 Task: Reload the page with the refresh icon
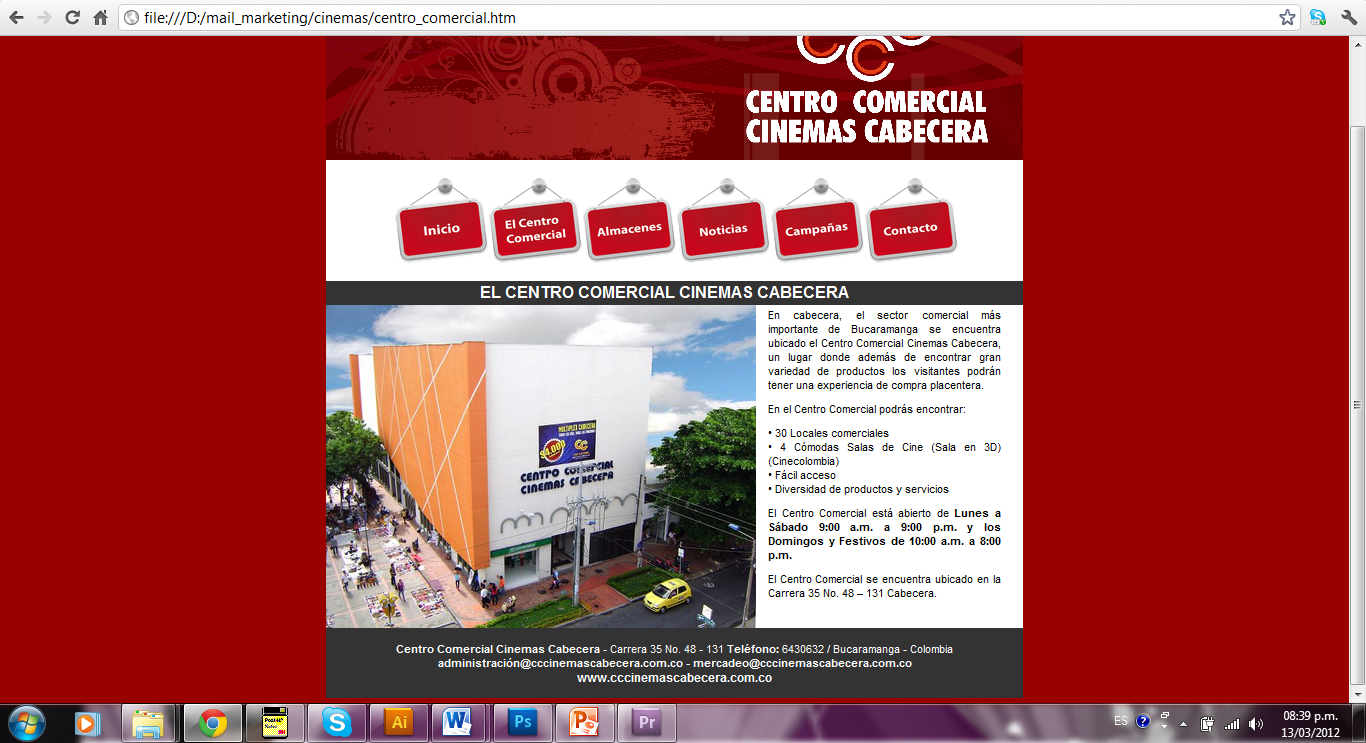coord(72,17)
